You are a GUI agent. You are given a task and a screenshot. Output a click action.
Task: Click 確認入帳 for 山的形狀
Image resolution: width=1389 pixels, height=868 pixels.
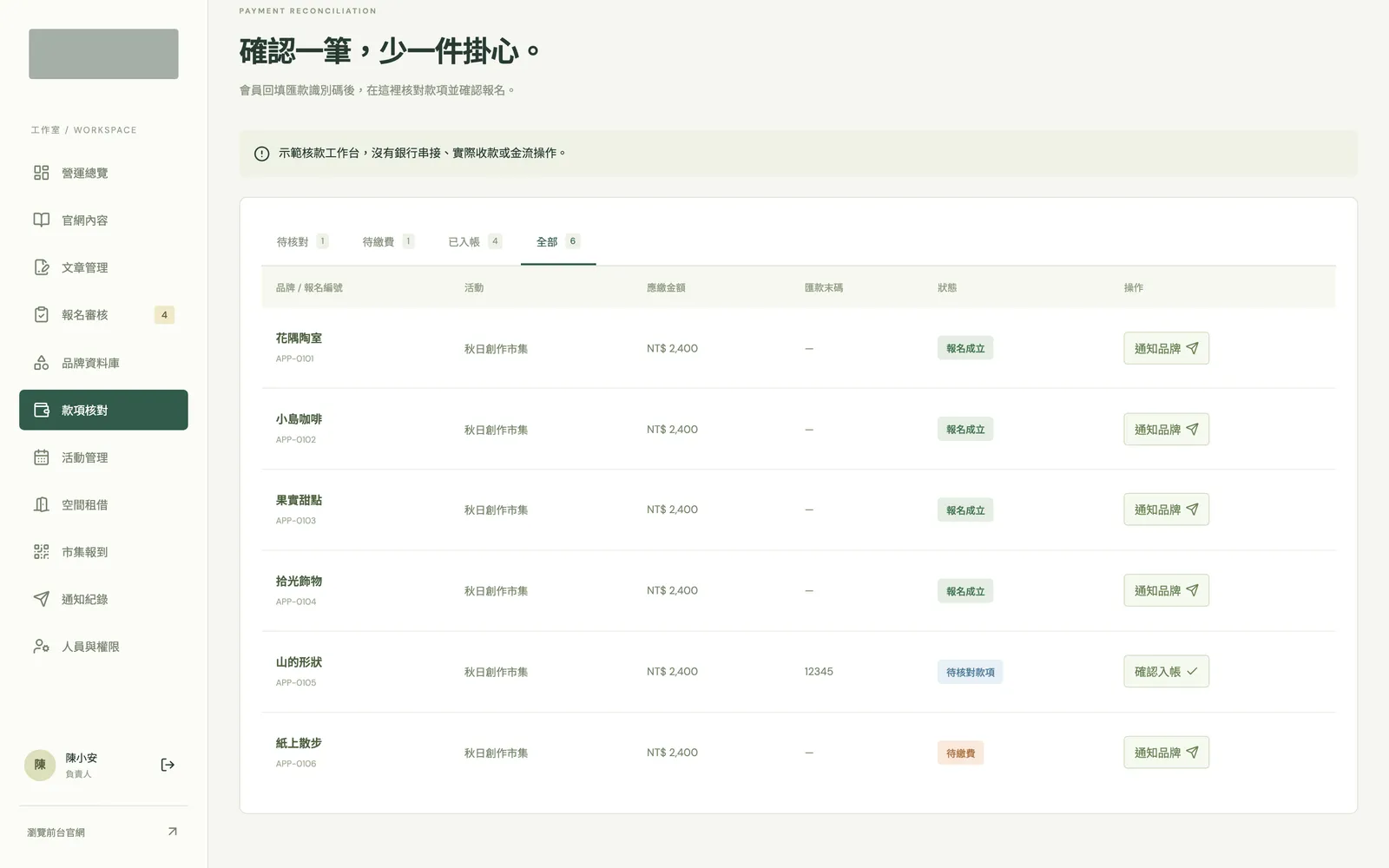(1166, 671)
